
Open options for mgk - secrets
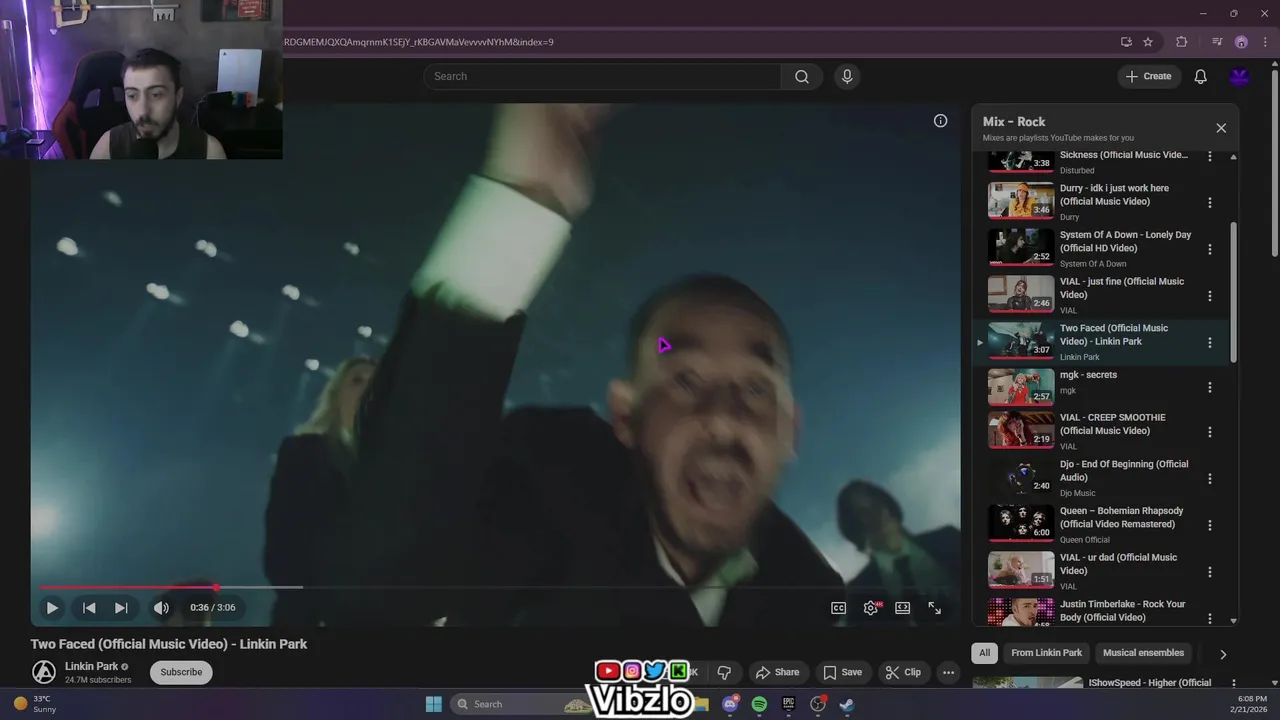pyautogui.click(x=1210, y=387)
